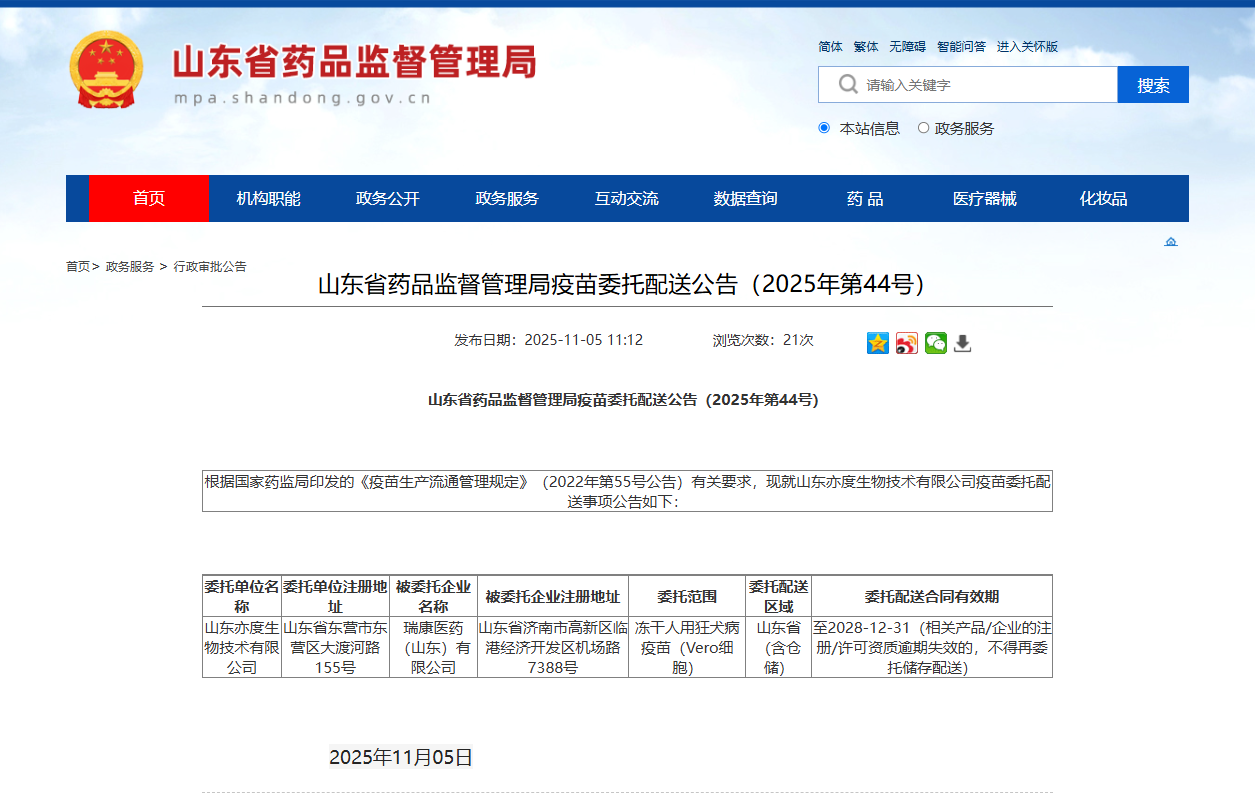Click the magnifier icon in search box
Screen dimensions: 1255x795
848,85
